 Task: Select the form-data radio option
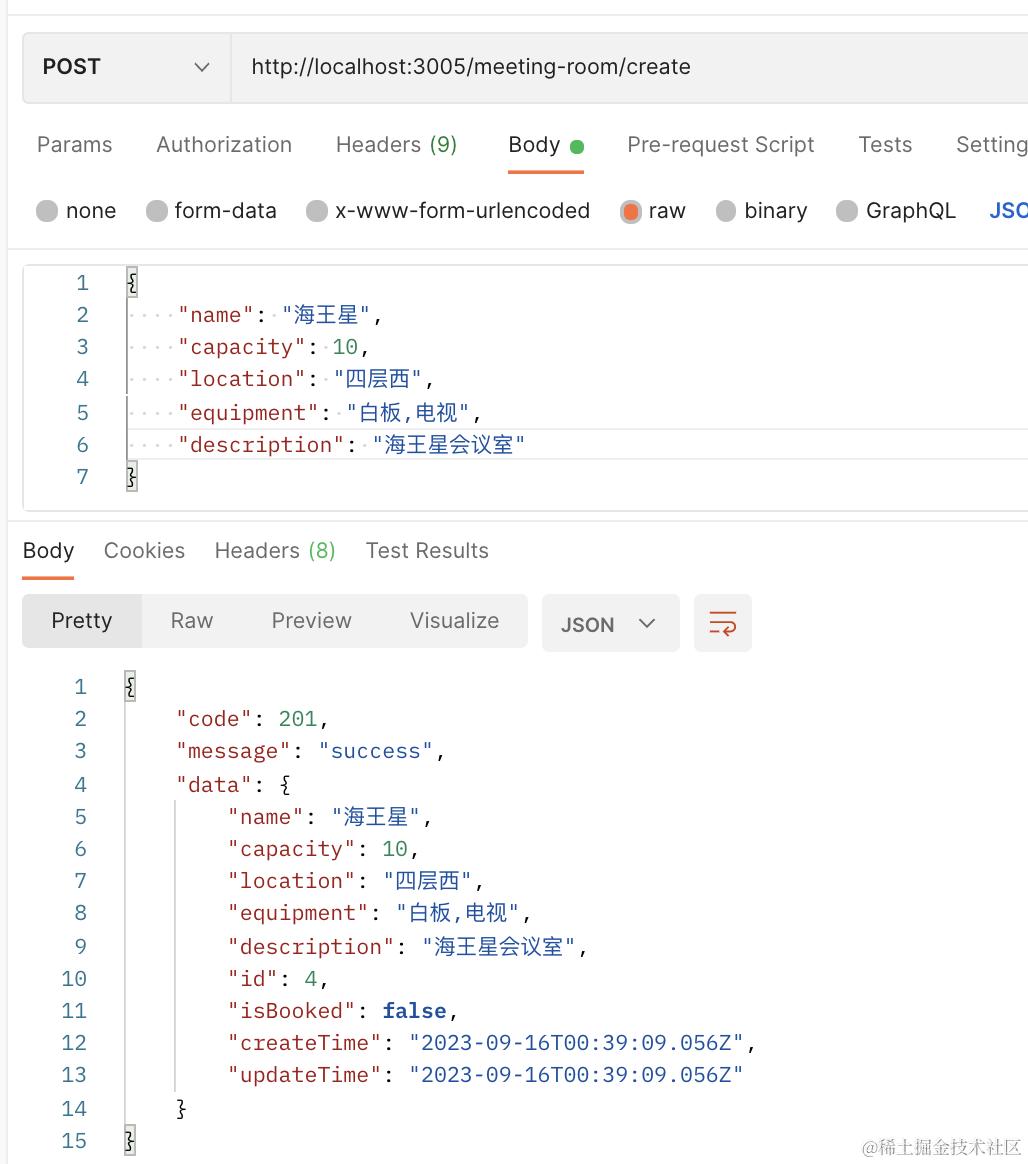click(157, 211)
